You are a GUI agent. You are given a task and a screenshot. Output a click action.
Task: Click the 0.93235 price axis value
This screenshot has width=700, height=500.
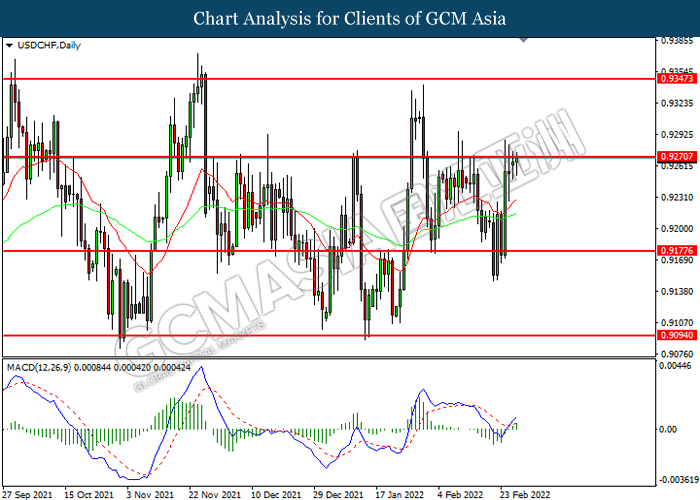pyautogui.click(x=677, y=104)
